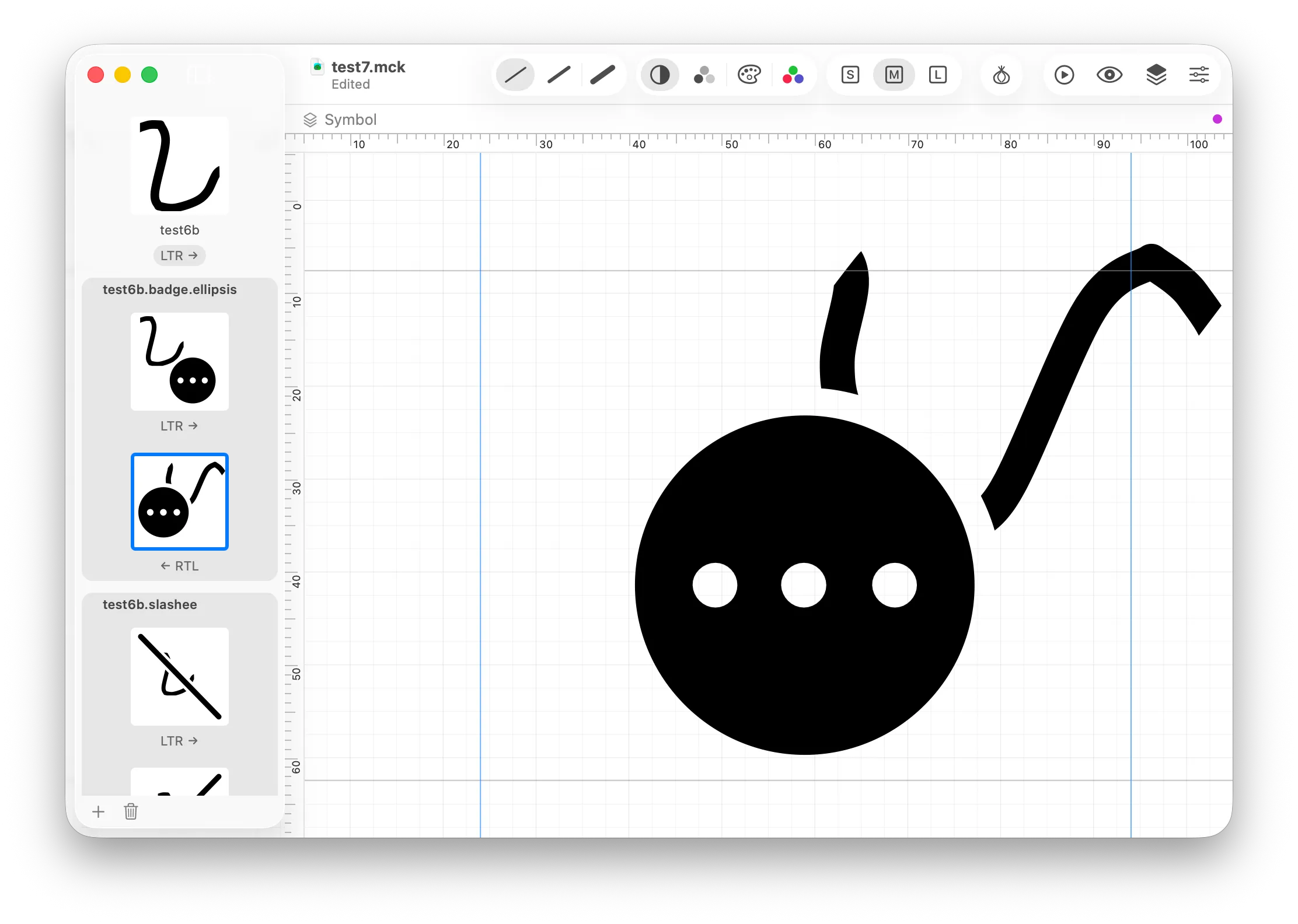Select the thick stroke weight tool
This screenshot has height=924, width=1298.
(602, 75)
